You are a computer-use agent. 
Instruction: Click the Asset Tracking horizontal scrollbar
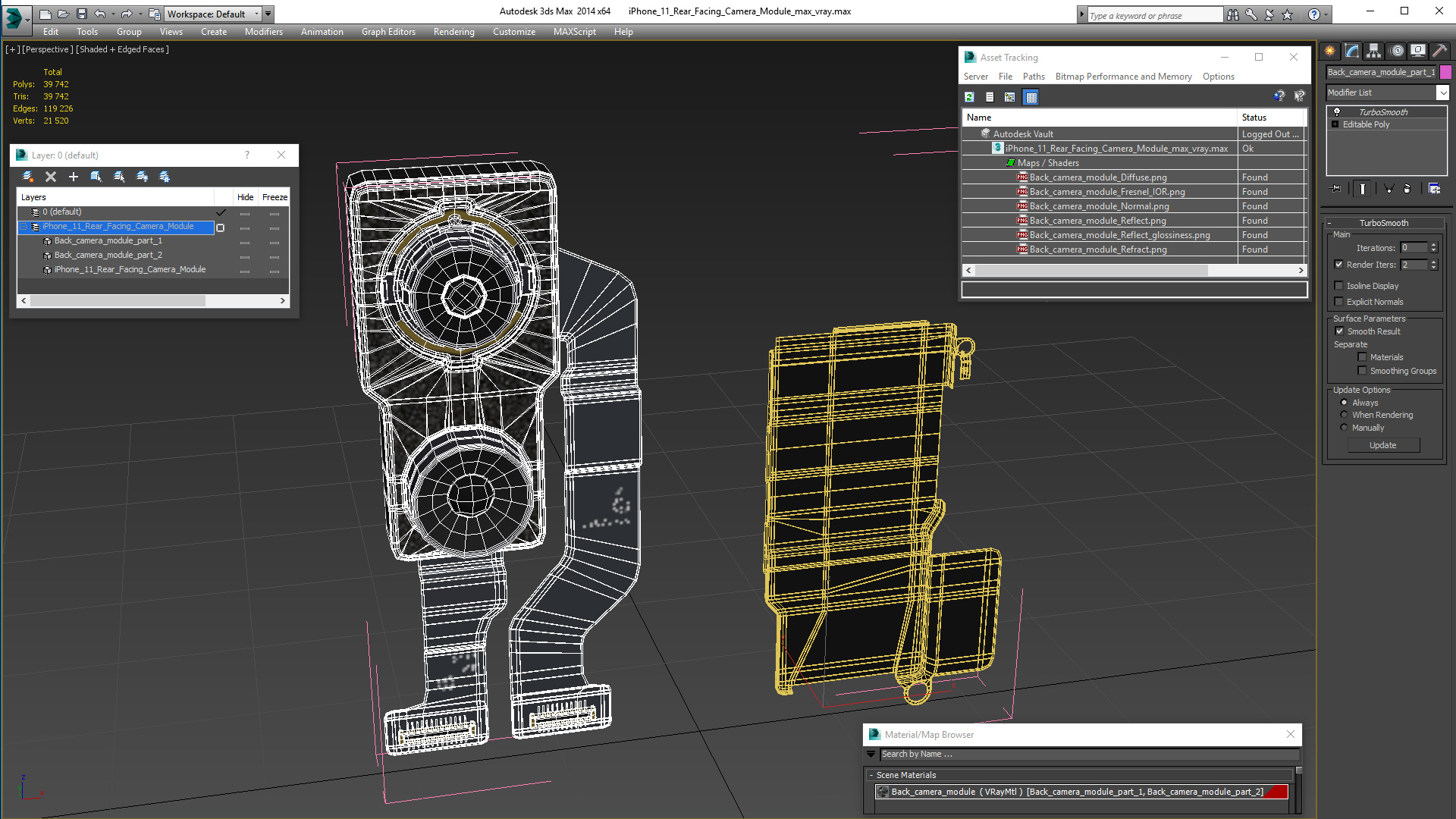[x=1134, y=271]
